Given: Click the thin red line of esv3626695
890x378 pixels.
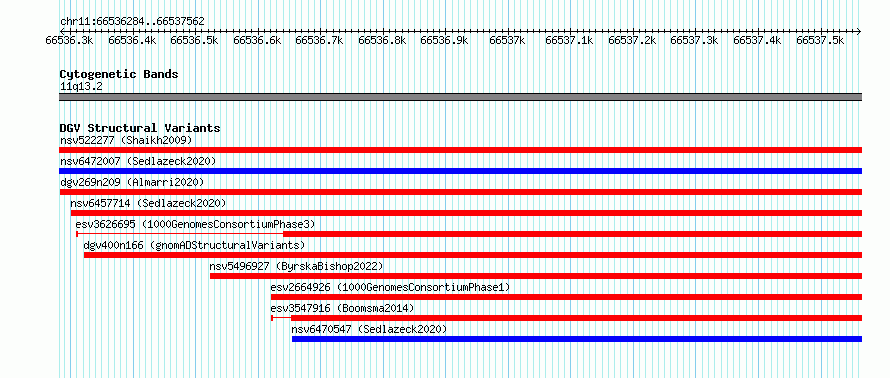Looking at the screenshot, I should pos(180,234).
